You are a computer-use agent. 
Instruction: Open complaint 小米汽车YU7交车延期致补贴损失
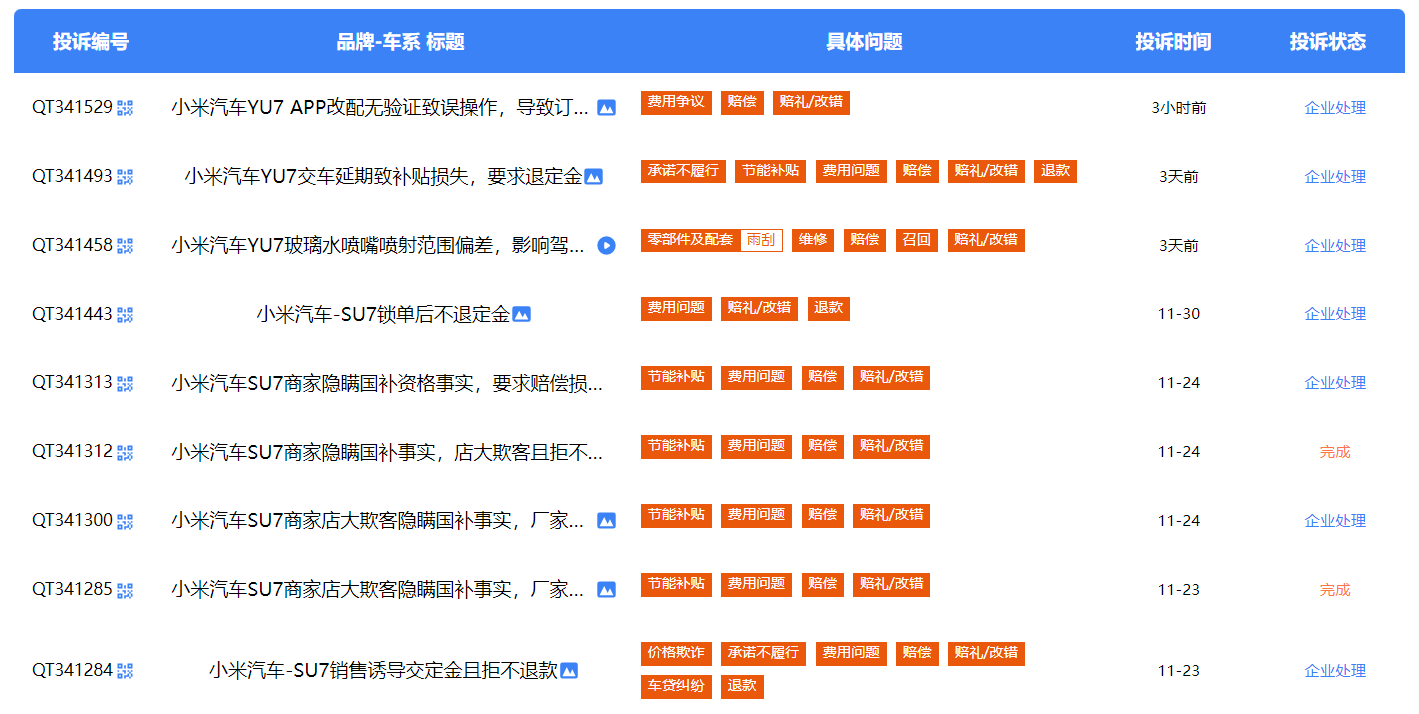point(382,177)
